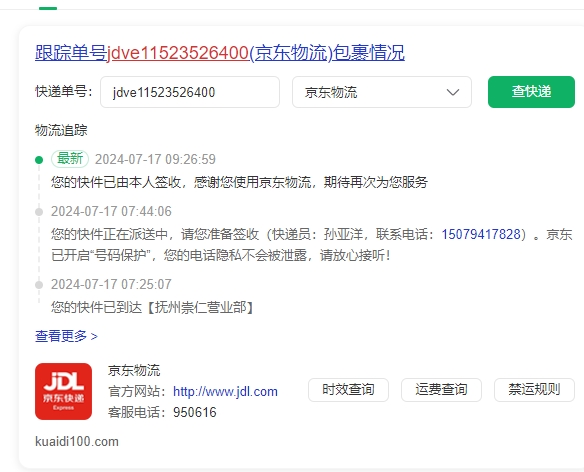This screenshot has height=472, width=584.
Task: Click the 查快递 green search button
Action: point(531,92)
